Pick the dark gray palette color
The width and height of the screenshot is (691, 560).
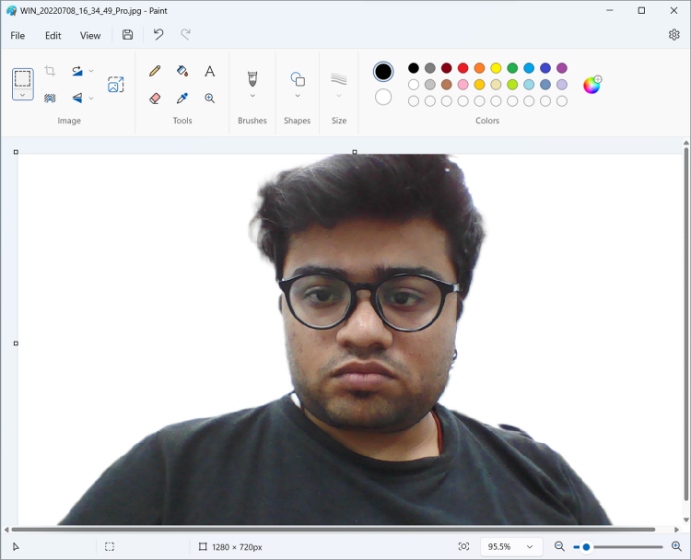click(x=430, y=68)
